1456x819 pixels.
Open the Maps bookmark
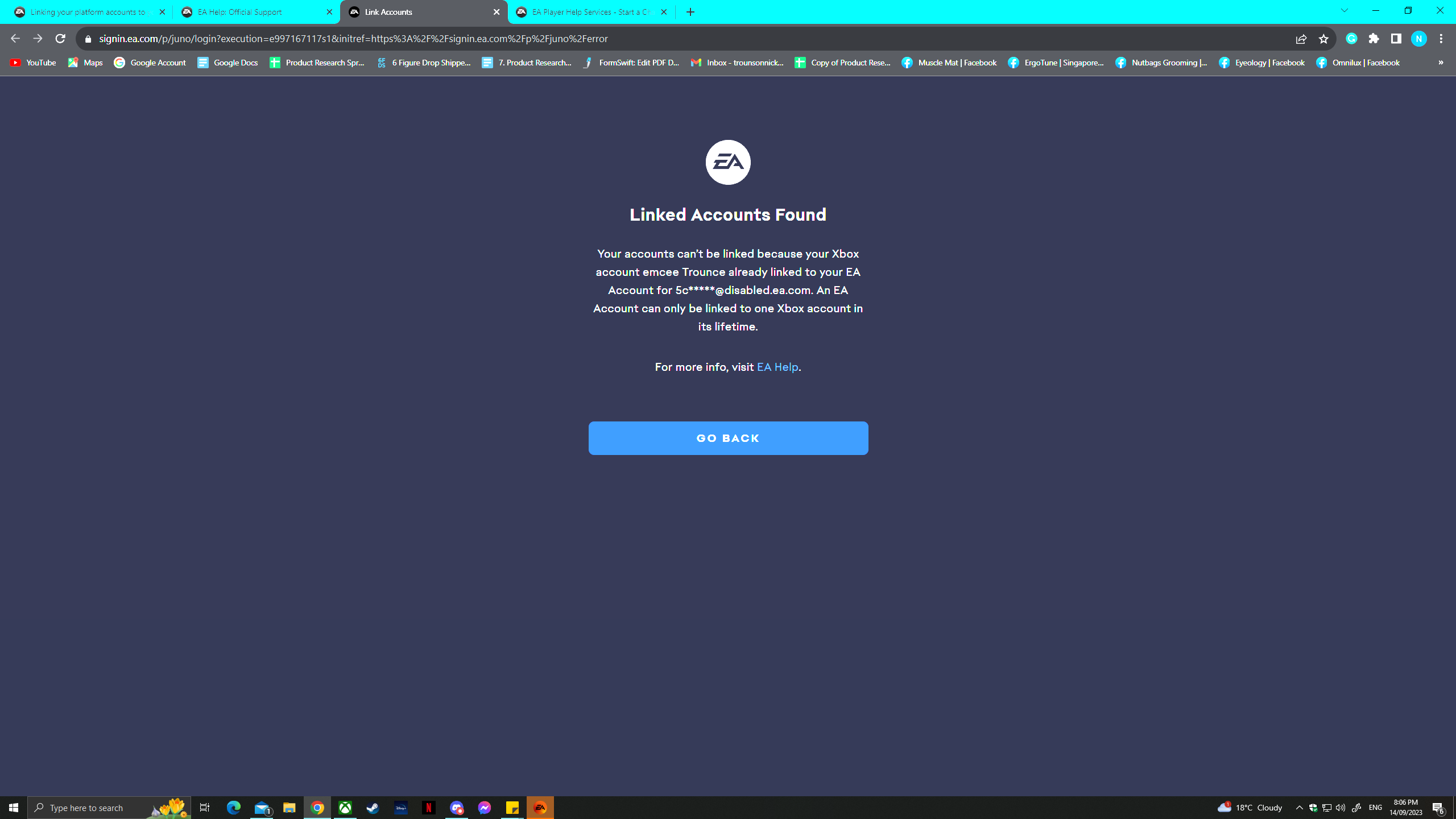85,63
